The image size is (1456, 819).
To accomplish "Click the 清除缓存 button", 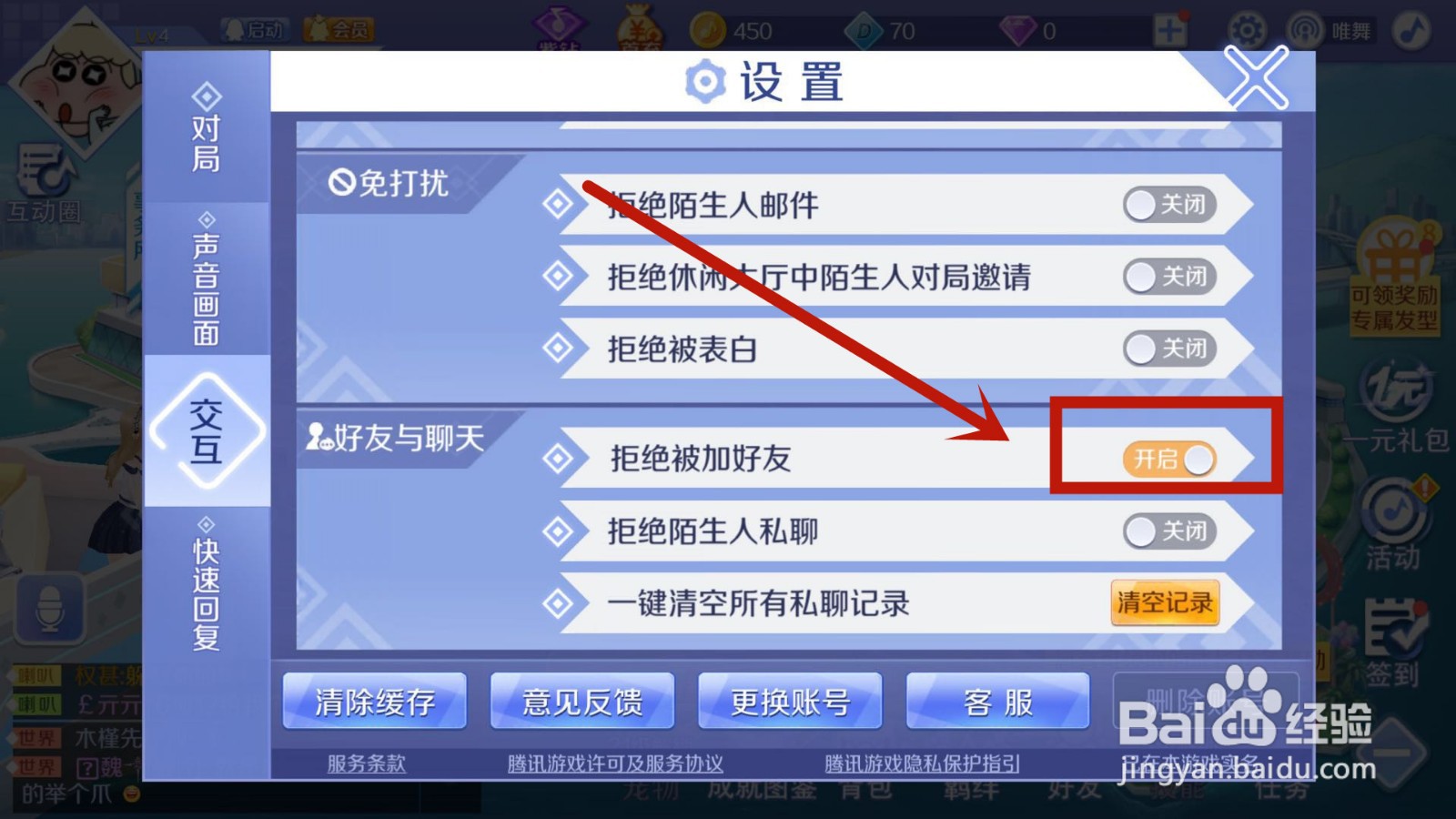I will coord(375,702).
